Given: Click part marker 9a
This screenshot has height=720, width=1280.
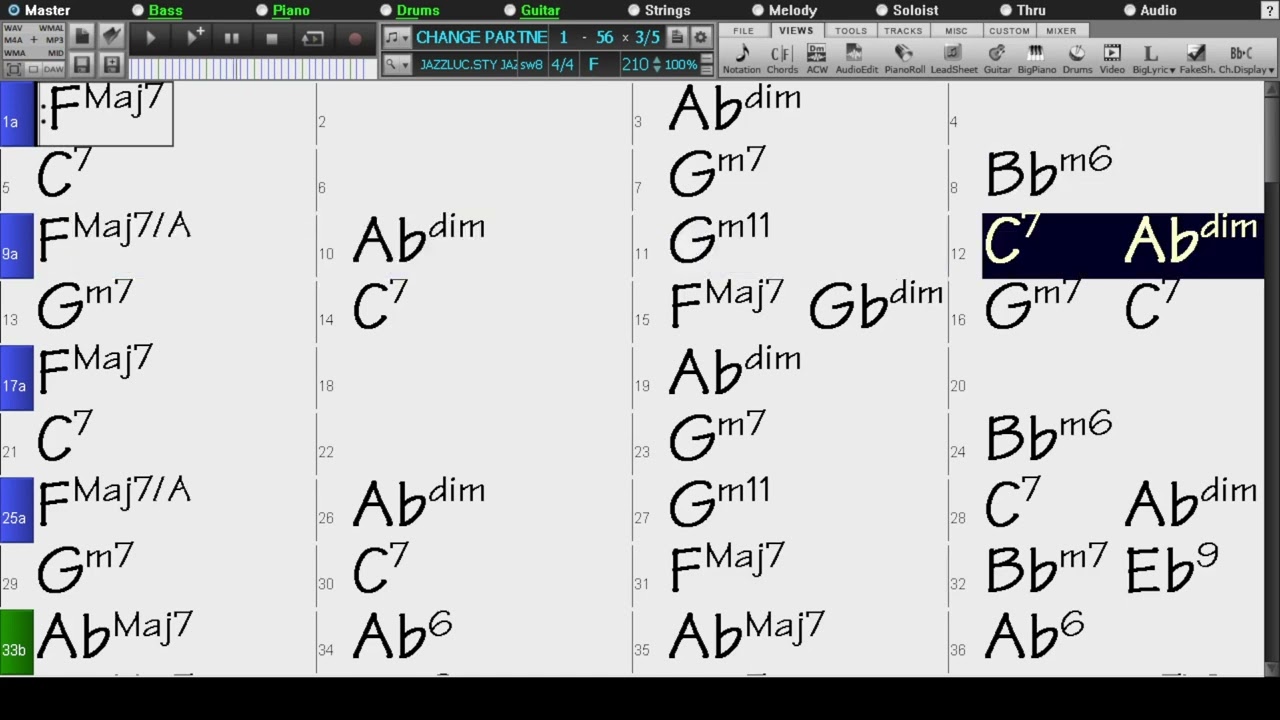Looking at the screenshot, I should 16,246.
